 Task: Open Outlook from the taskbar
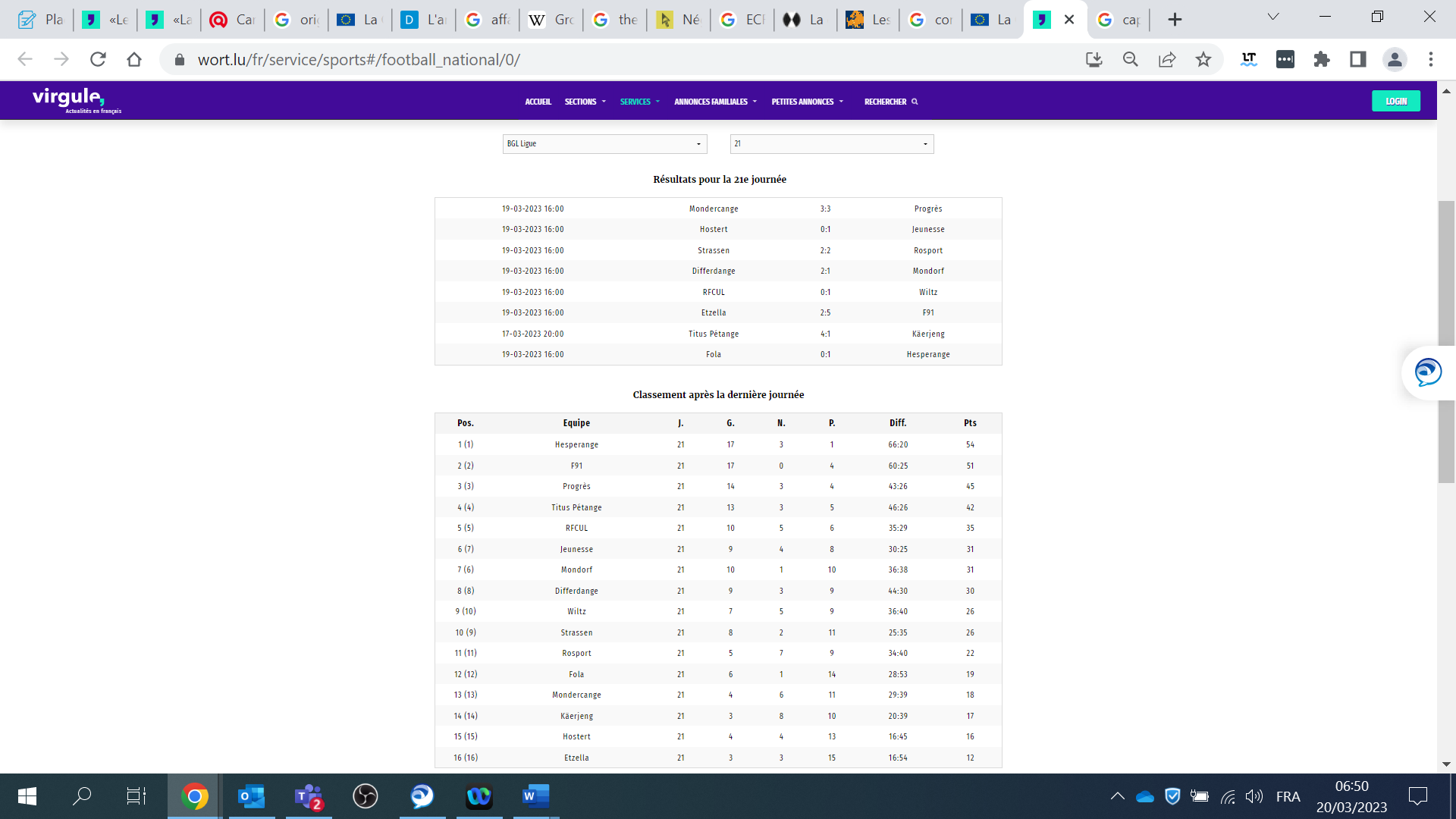pos(252,796)
